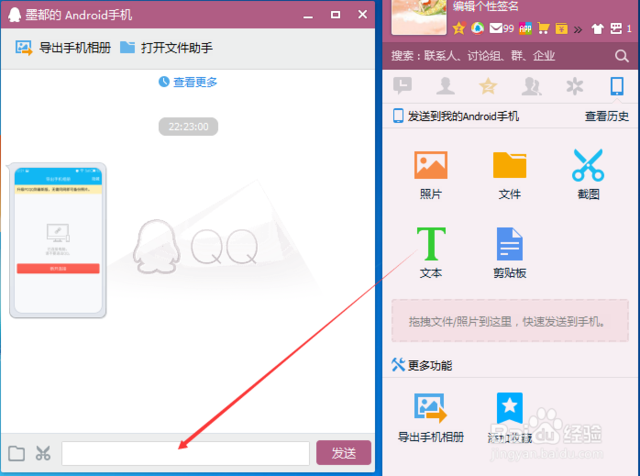Switch to the groups tab
This screenshot has width=640, height=476.
(531, 86)
